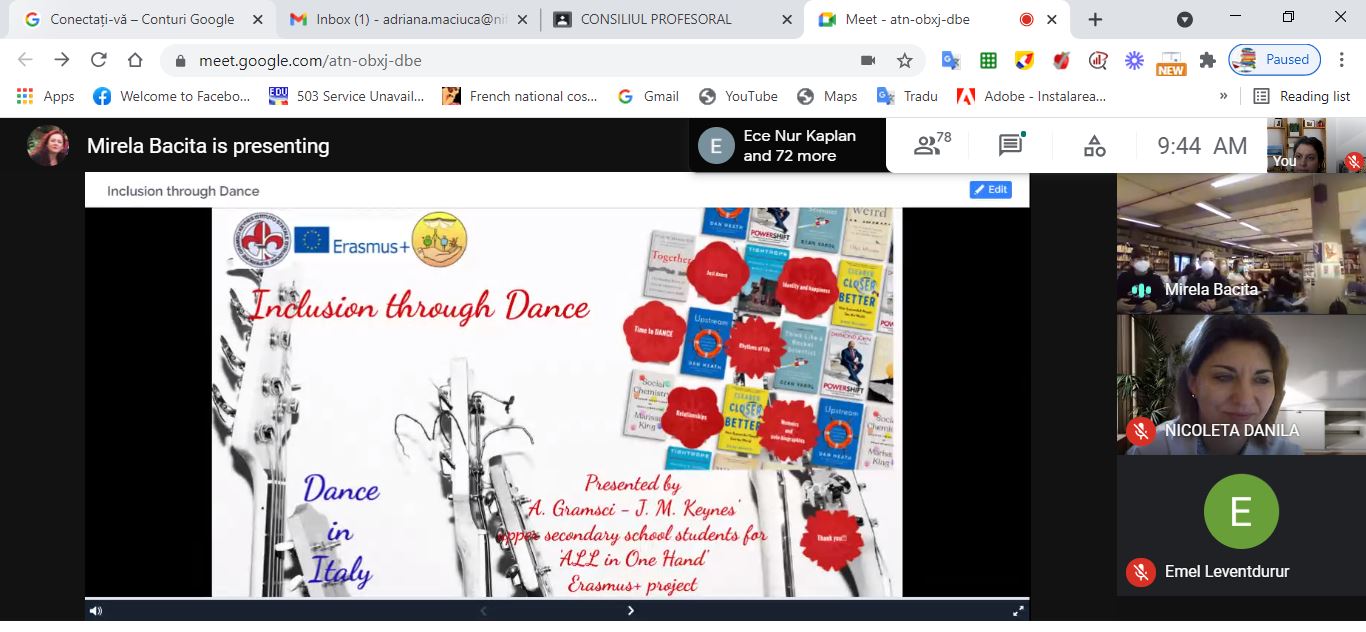
Task: Click the Ece Nur Kaplan avatar circle
Action: pyautogui.click(x=716, y=146)
